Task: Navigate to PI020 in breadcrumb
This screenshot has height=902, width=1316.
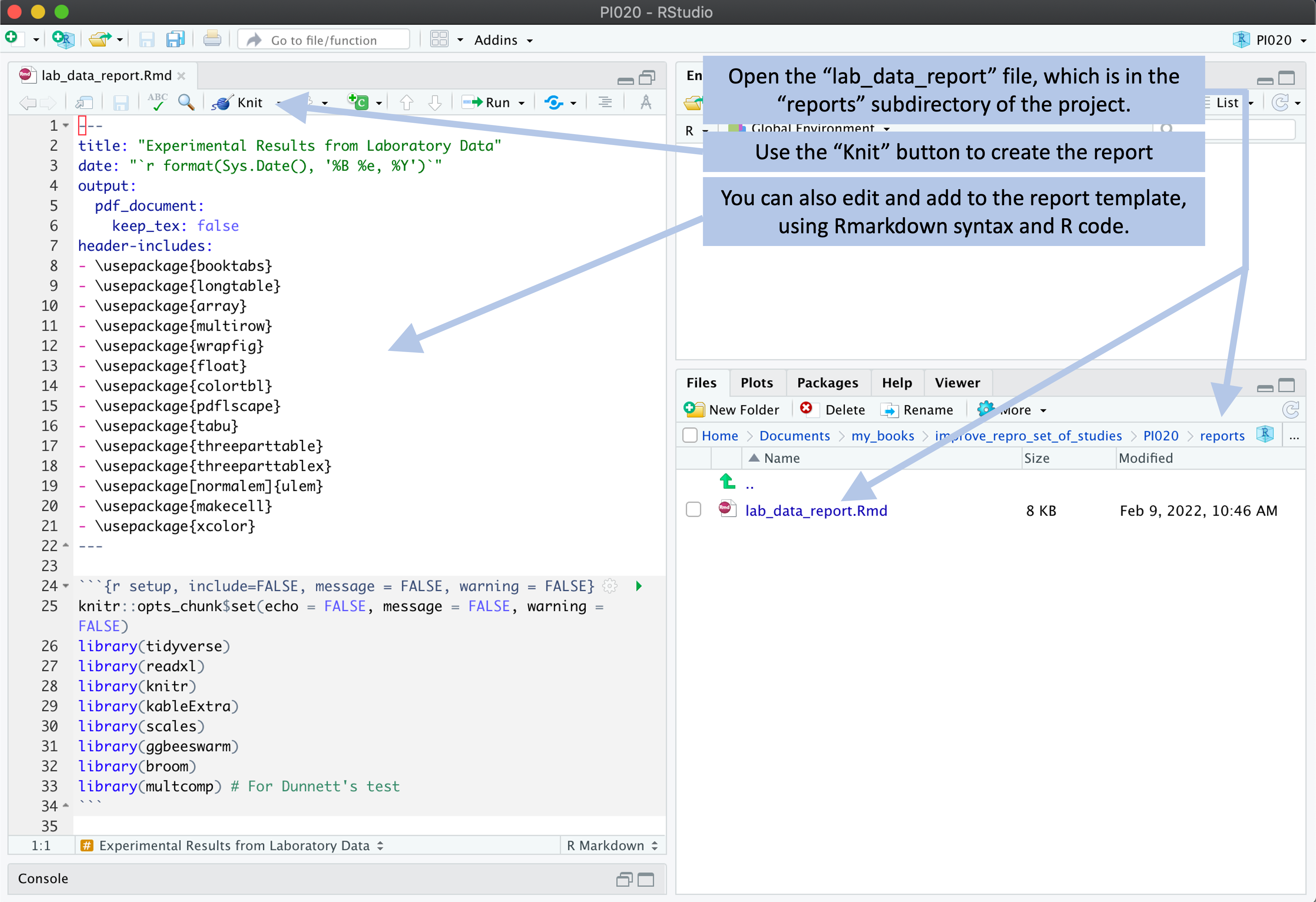Action: point(1160,436)
